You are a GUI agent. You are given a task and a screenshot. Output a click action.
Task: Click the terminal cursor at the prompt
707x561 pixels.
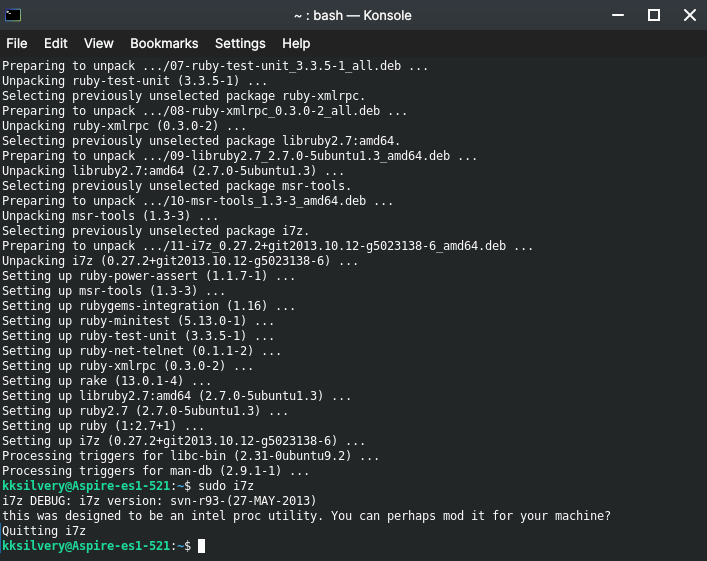202,546
